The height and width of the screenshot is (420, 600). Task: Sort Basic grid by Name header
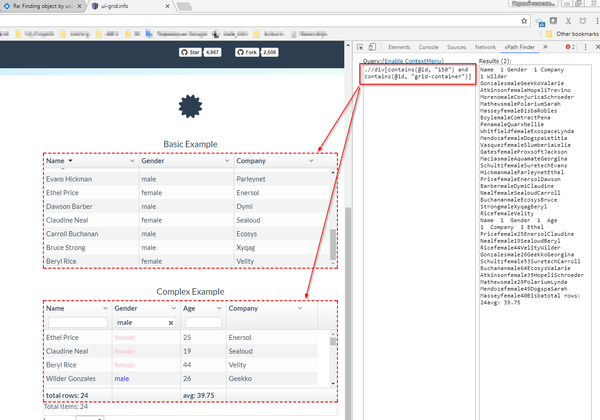click(x=55, y=161)
